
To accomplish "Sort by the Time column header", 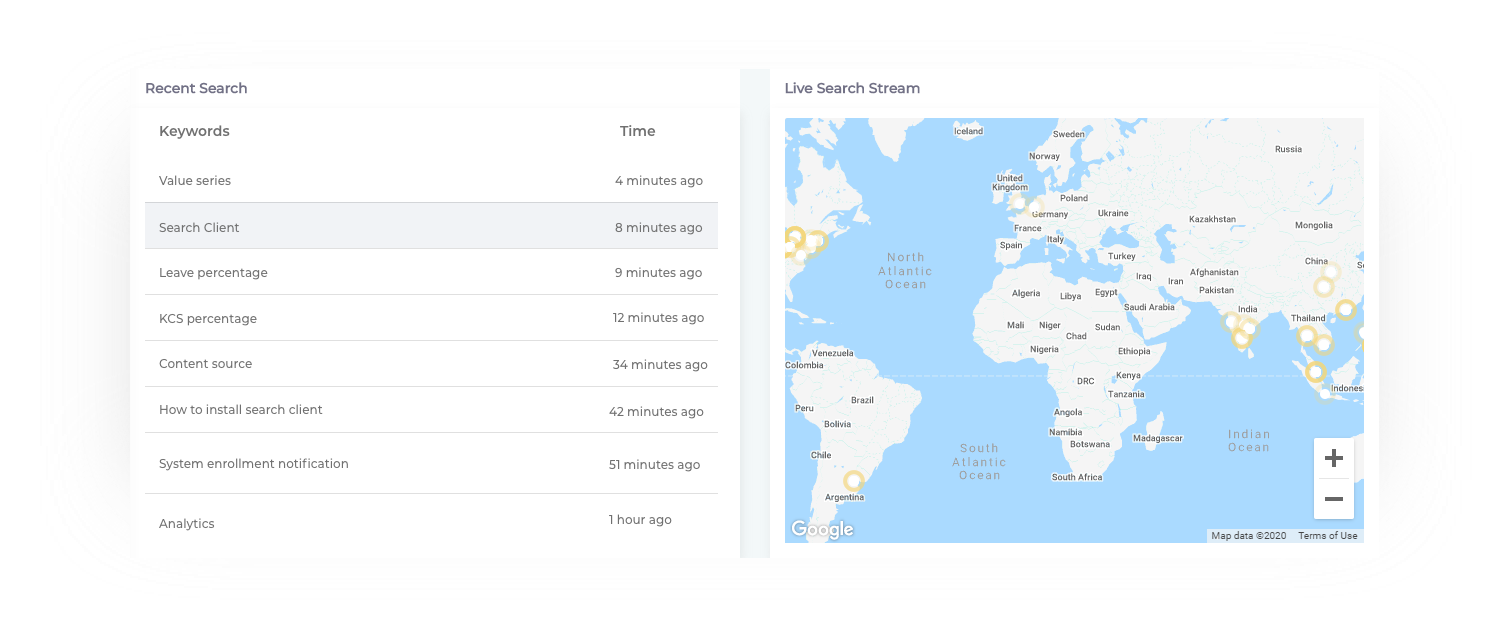I will [637, 131].
